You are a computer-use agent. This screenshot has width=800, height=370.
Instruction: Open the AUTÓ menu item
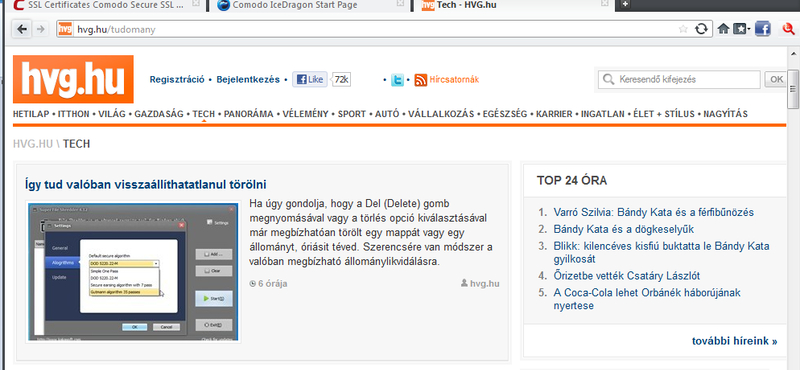coord(387,114)
